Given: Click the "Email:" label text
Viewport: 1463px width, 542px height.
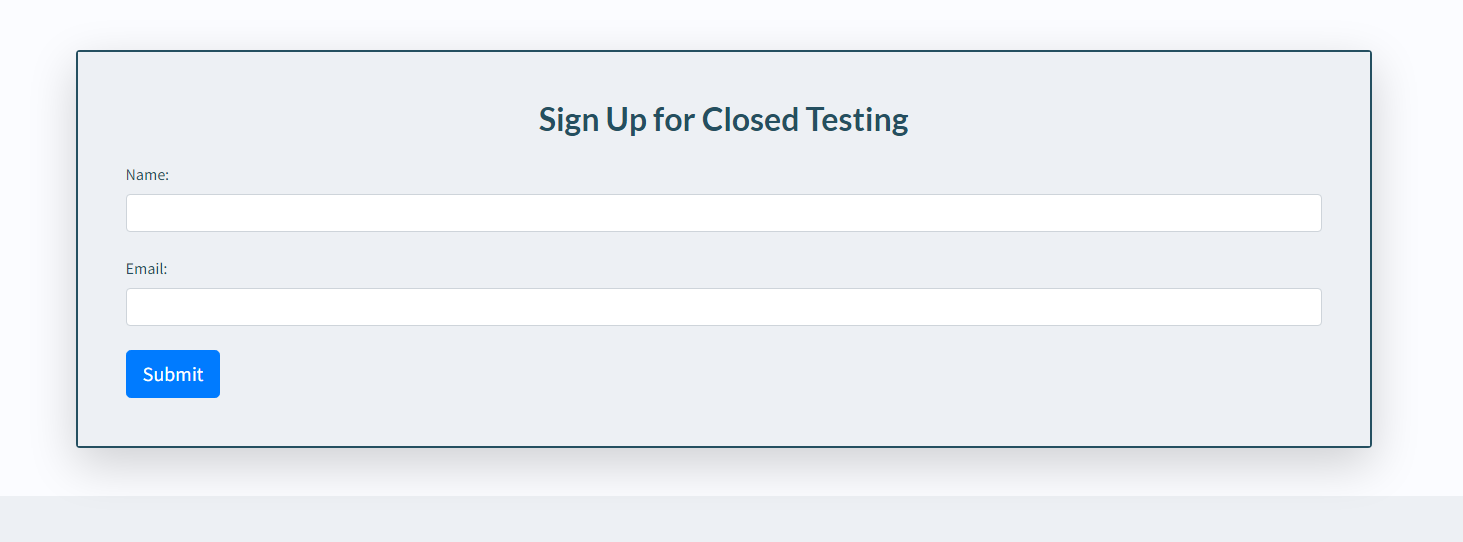Looking at the screenshot, I should coord(146,269).
